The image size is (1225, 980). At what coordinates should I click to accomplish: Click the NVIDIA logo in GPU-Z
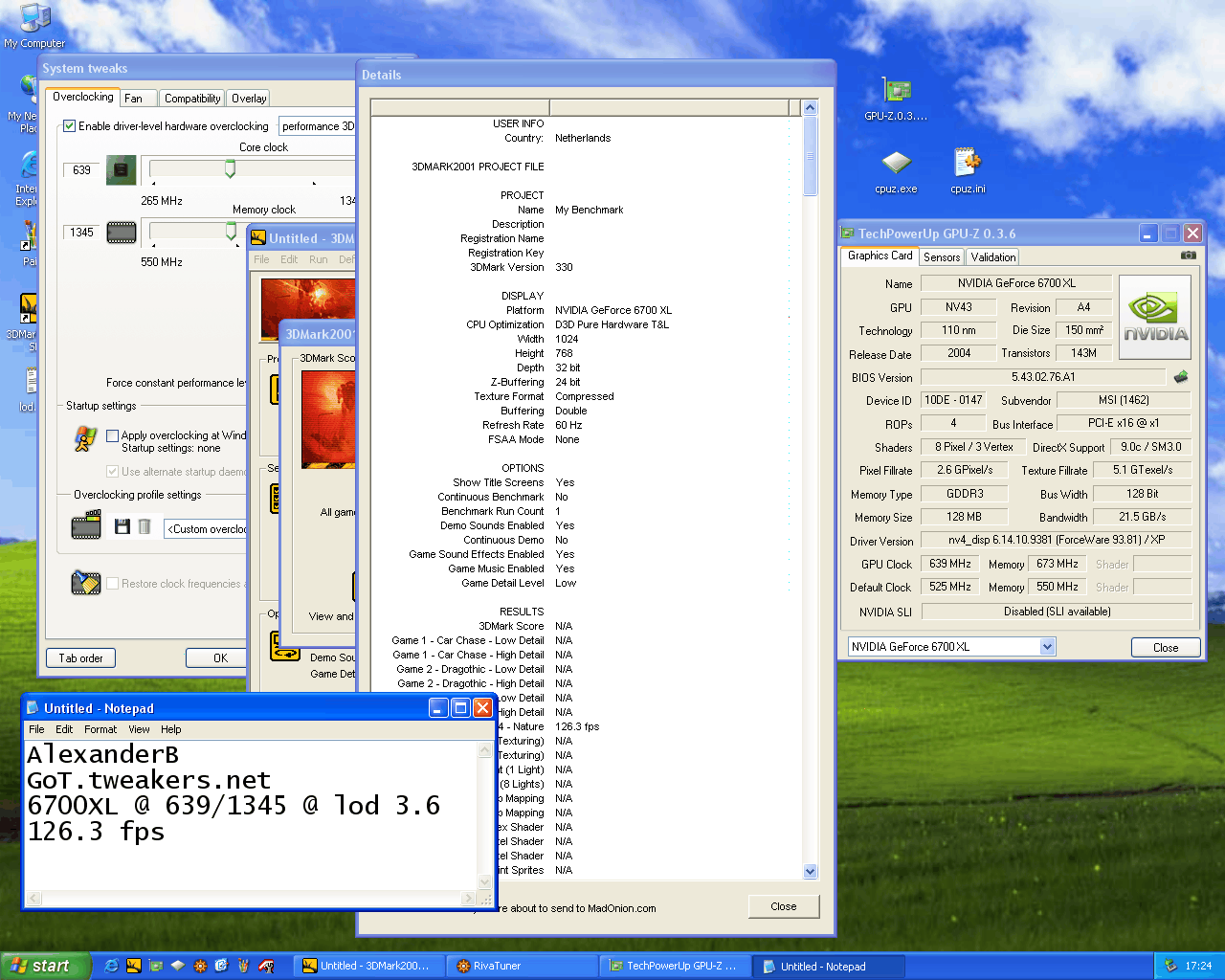coord(1154,317)
